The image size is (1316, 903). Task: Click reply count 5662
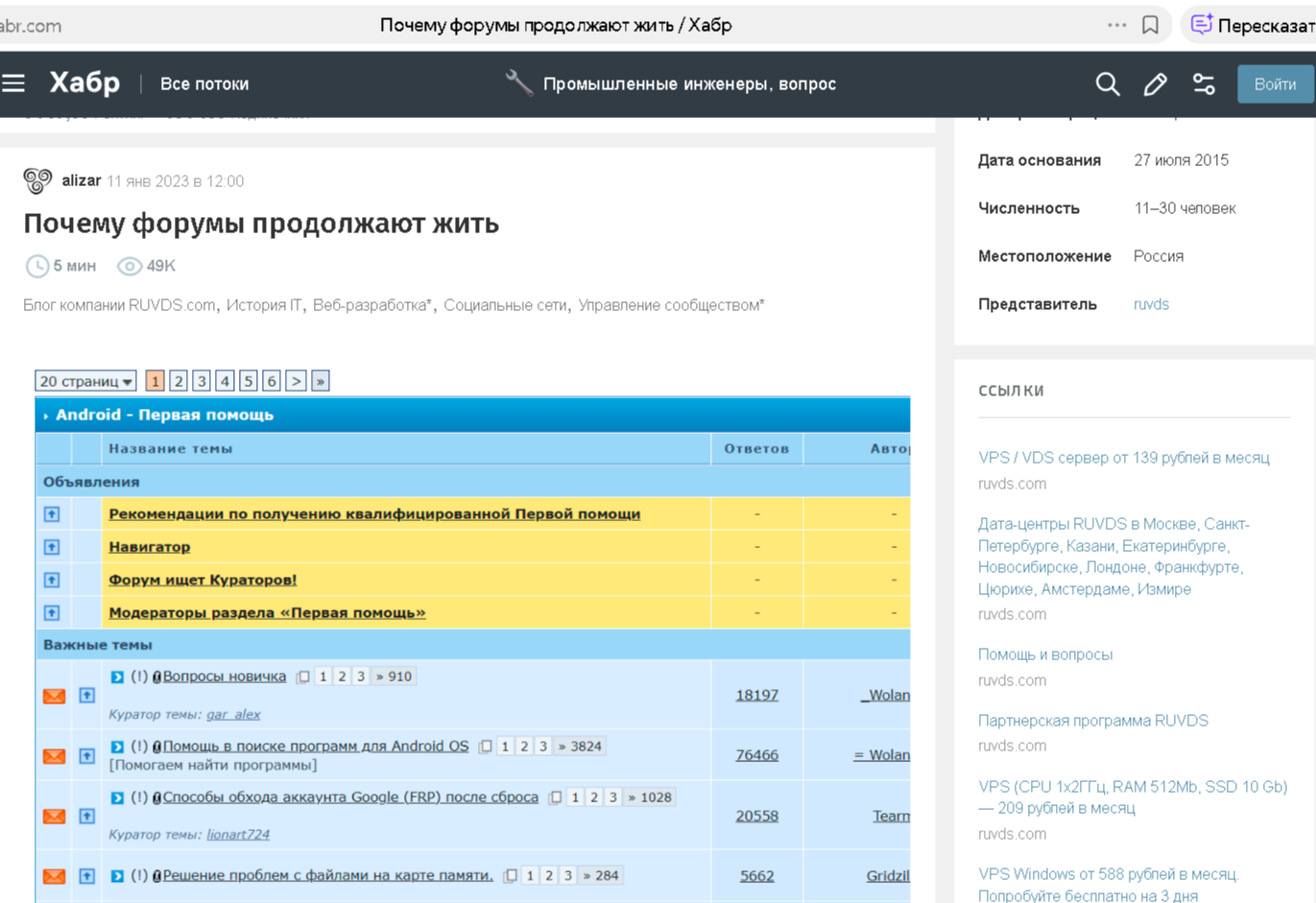pyautogui.click(x=756, y=875)
